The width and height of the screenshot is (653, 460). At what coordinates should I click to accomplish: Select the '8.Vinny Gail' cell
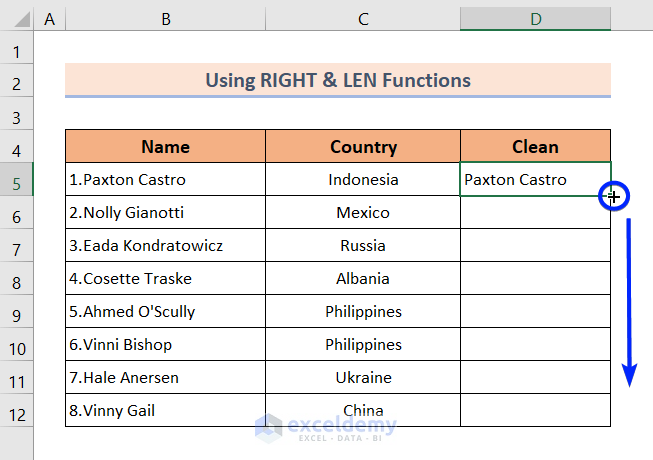(x=165, y=410)
